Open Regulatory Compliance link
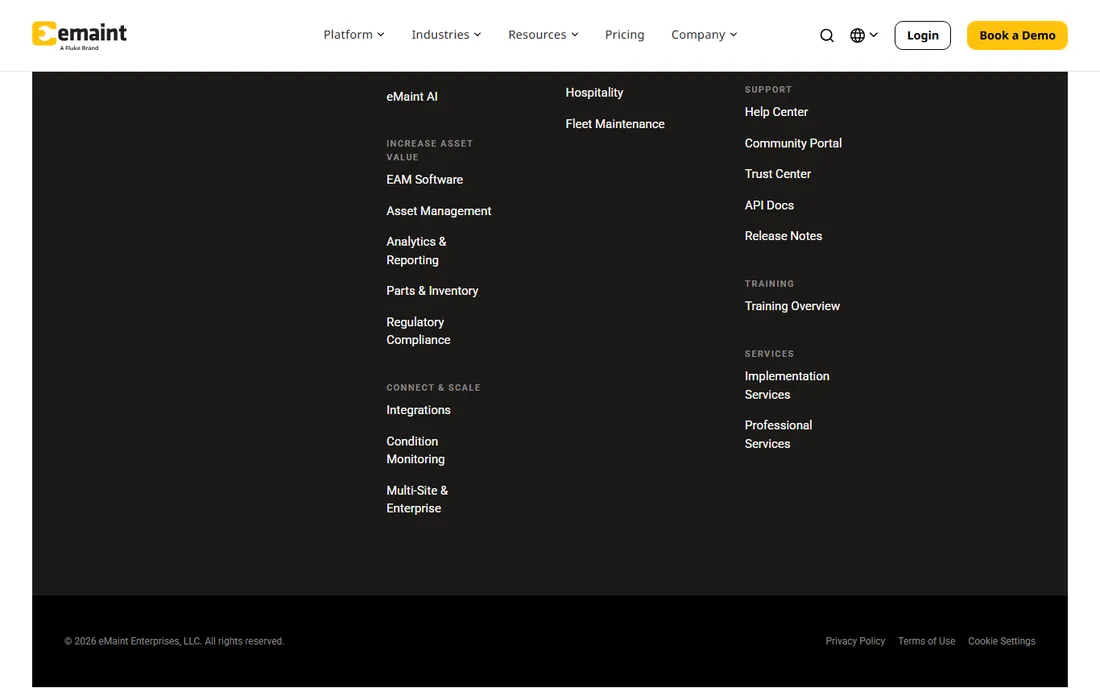Image resolution: width=1100 pixels, height=688 pixels. [418, 330]
